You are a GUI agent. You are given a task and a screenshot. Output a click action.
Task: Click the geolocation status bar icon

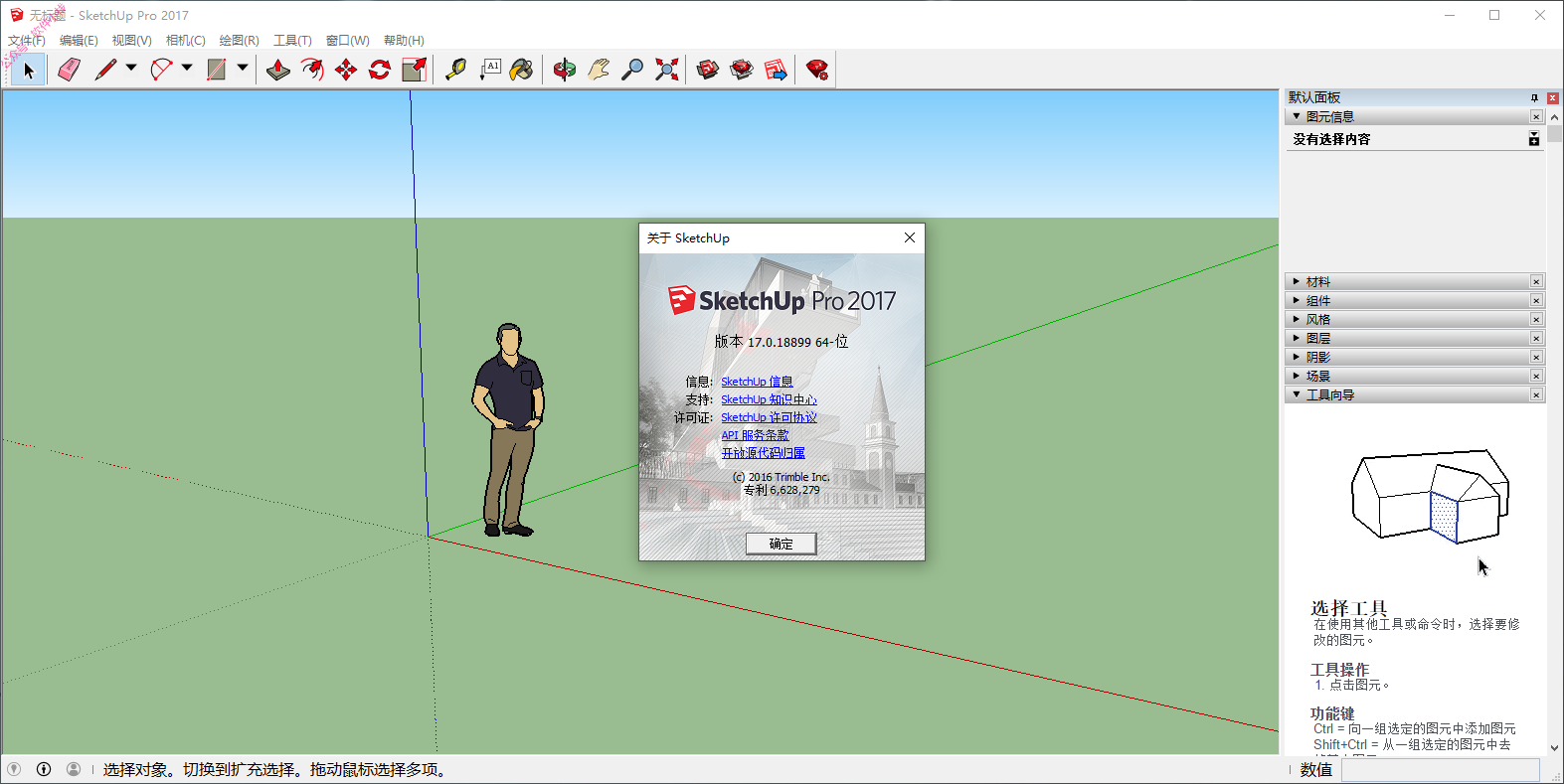click(x=14, y=769)
